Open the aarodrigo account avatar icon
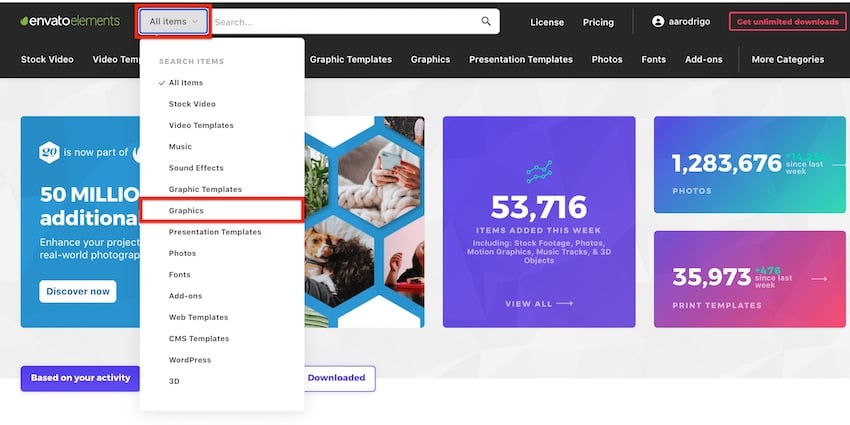The image size is (850, 425). (658, 22)
